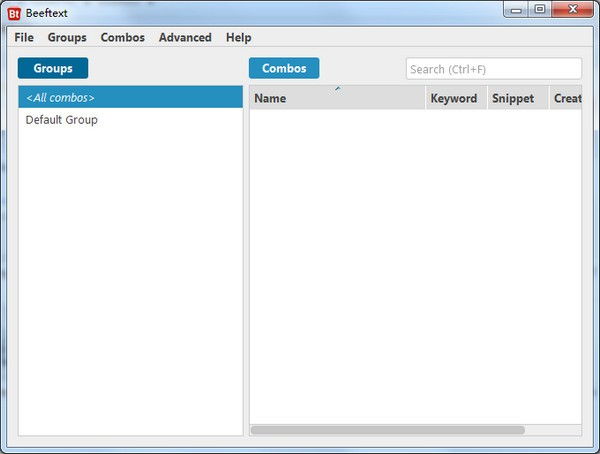Viewport: 600px width, 454px height.
Task: Open the Combos menu in menu bar
Action: [x=122, y=38]
